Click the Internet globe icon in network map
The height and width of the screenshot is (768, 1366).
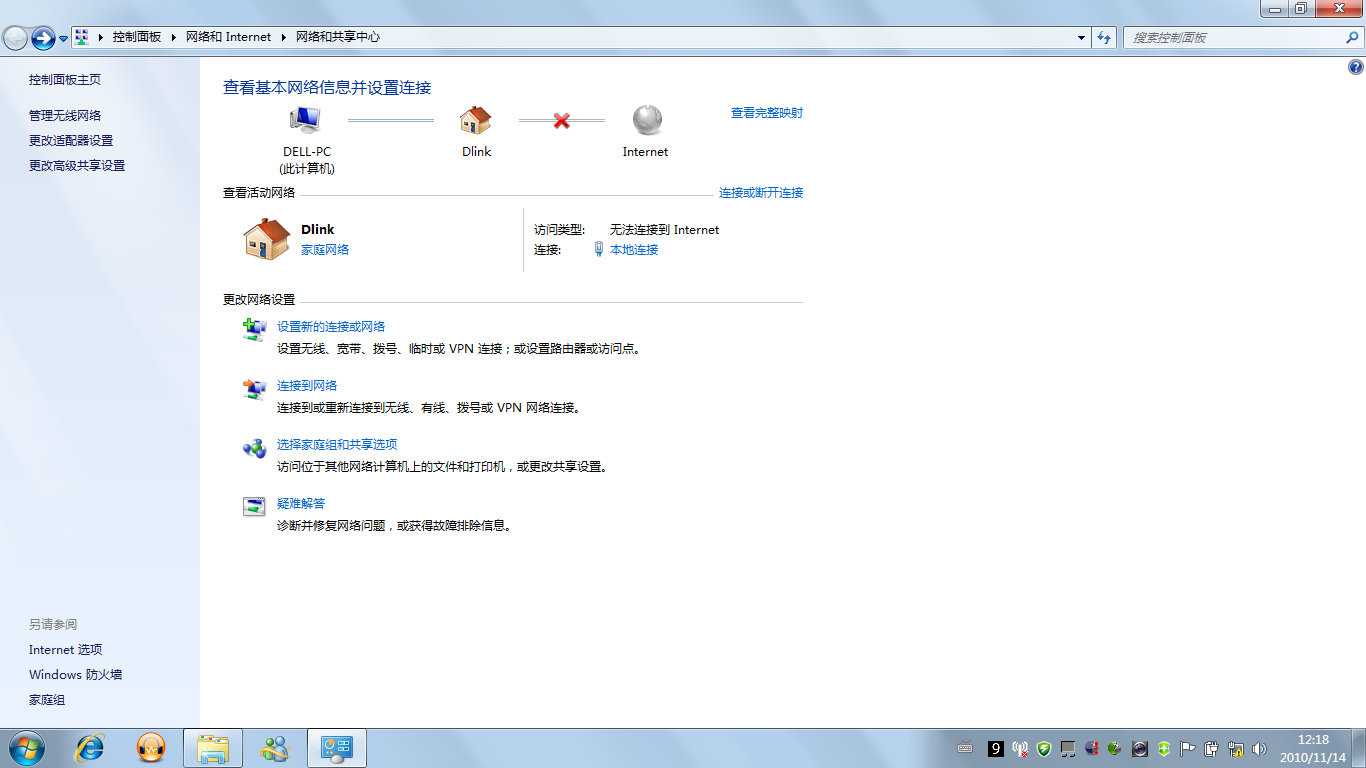646,120
